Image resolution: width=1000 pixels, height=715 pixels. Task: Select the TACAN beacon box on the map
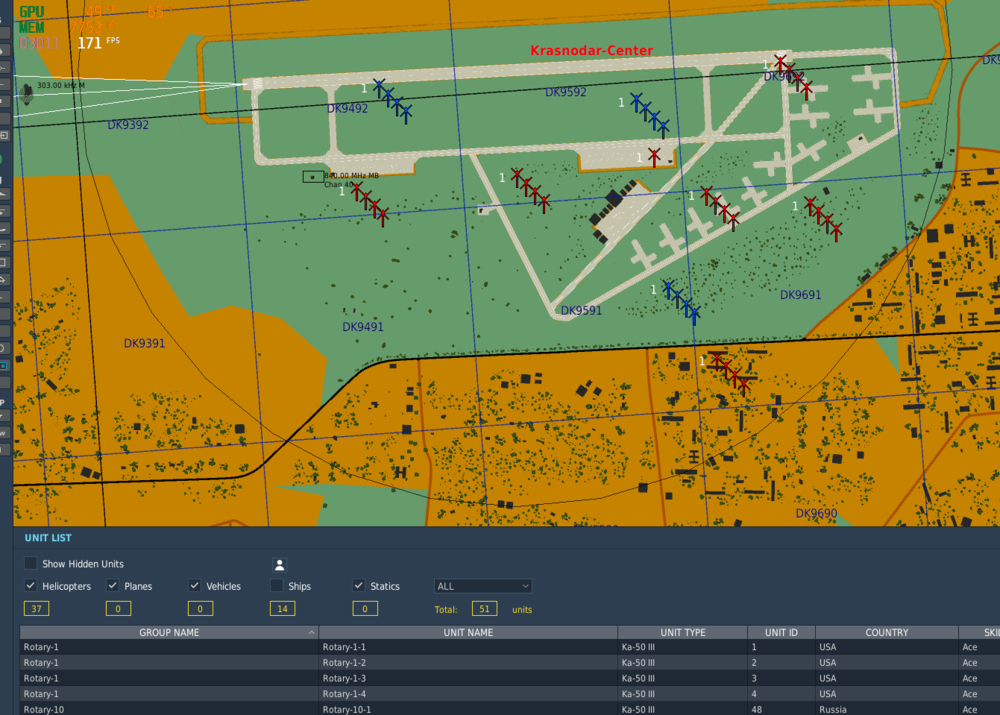coord(312,177)
